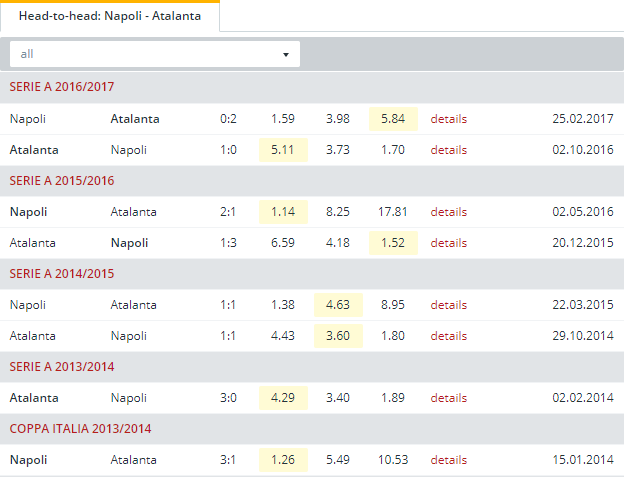The height and width of the screenshot is (477, 624).
Task: Click odds value 3.98
Action: coord(338,119)
